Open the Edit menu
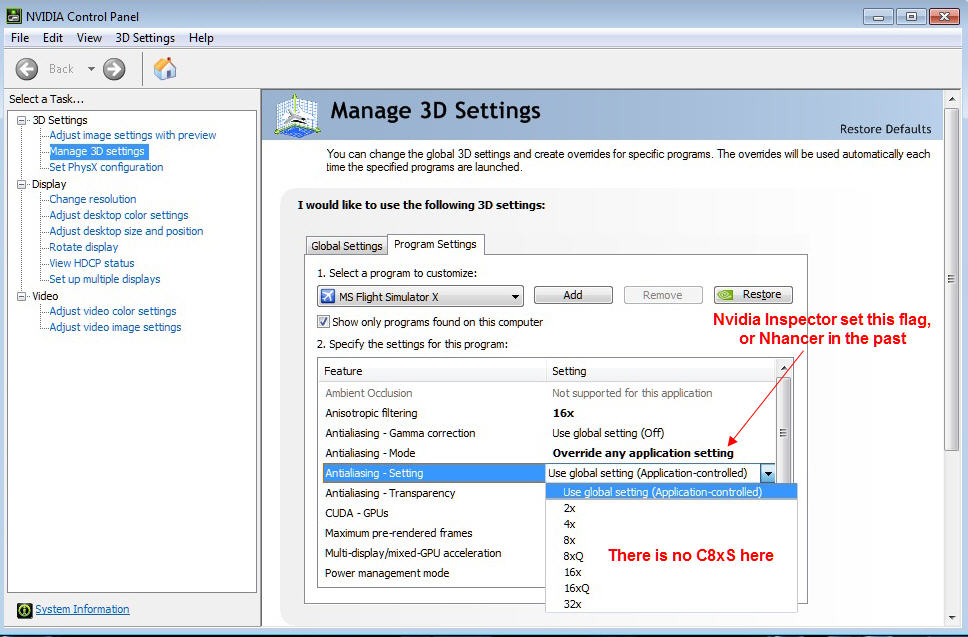The height and width of the screenshot is (637, 968). [52, 38]
